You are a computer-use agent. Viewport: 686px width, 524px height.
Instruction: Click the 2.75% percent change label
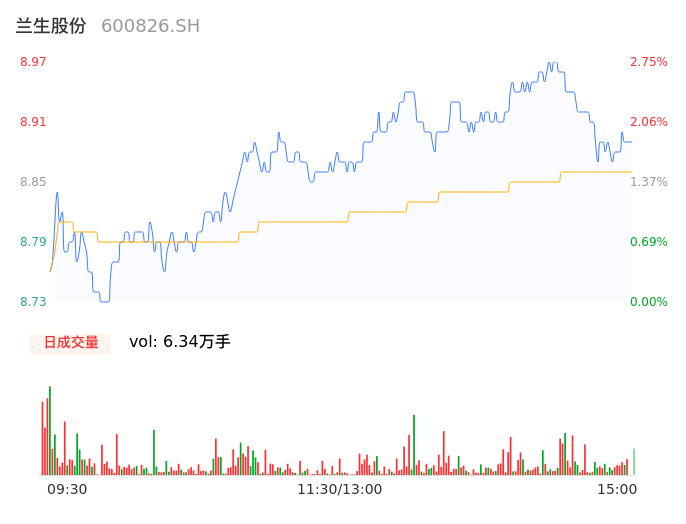point(648,62)
